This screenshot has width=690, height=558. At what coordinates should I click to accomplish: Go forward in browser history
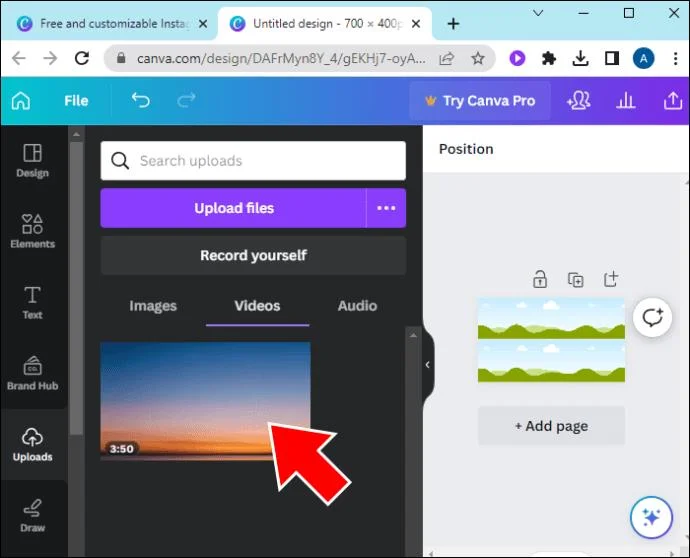pos(50,58)
